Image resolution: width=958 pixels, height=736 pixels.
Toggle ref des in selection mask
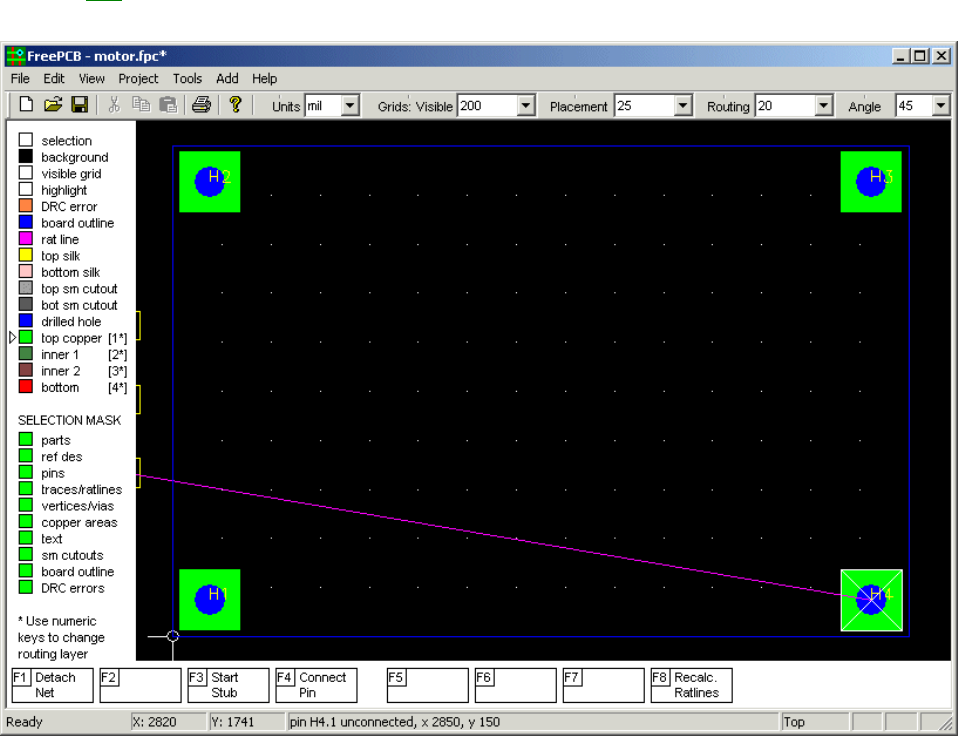(x=26, y=456)
